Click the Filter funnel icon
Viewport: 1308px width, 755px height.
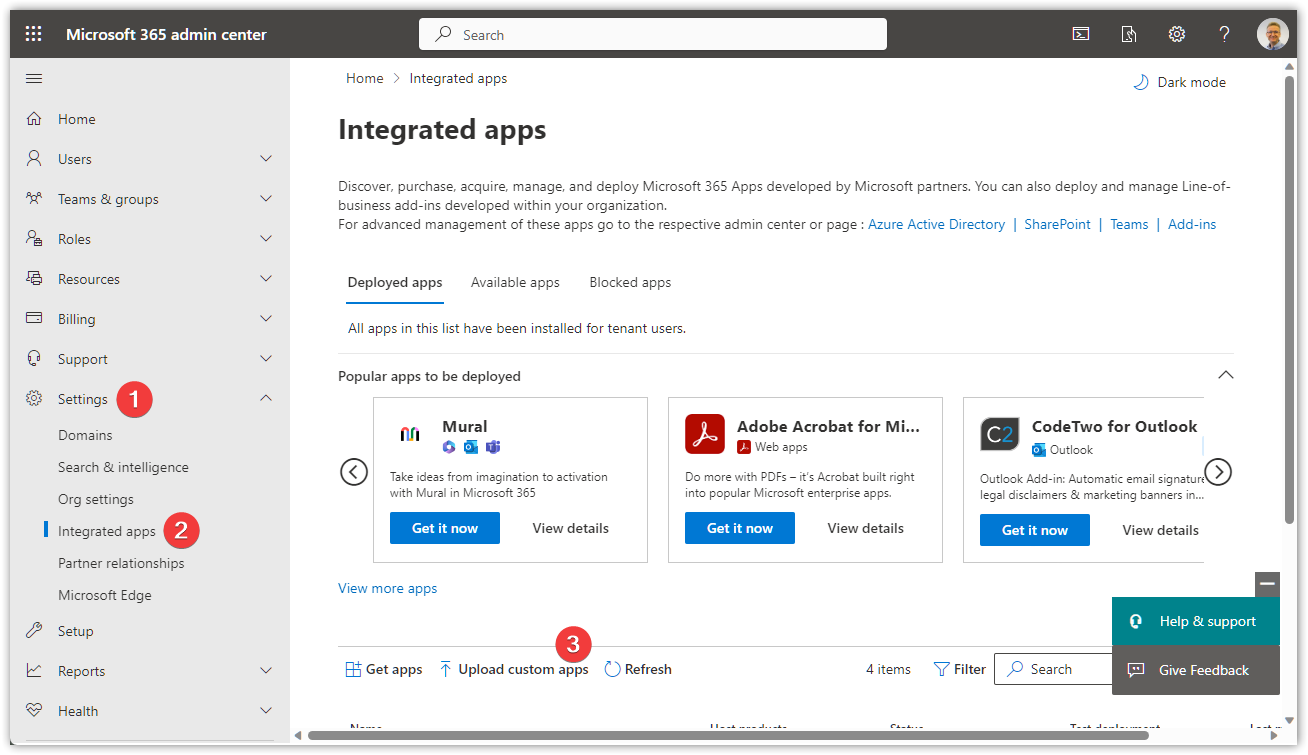click(x=941, y=669)
